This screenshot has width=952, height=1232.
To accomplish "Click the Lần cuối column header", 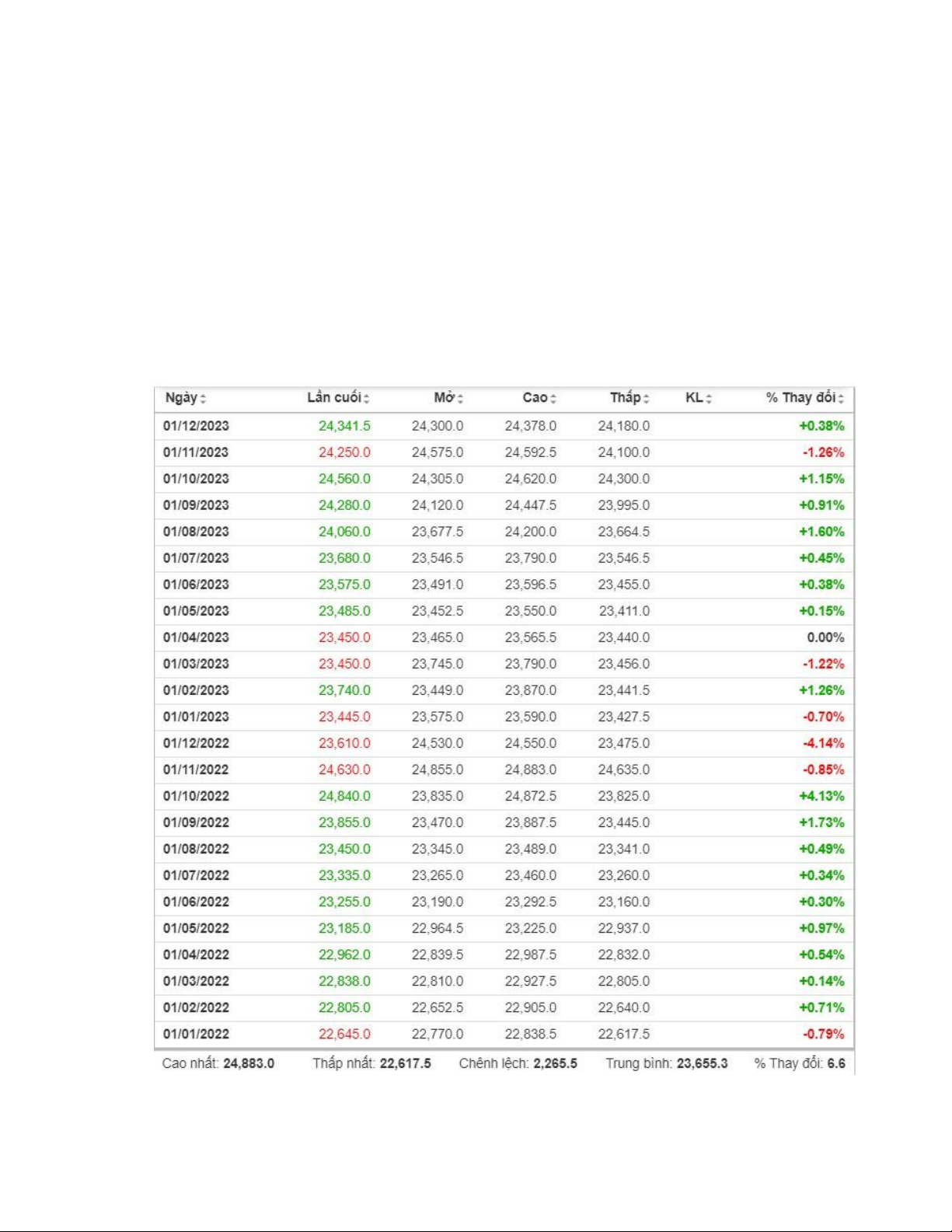I will pos(334,397).
